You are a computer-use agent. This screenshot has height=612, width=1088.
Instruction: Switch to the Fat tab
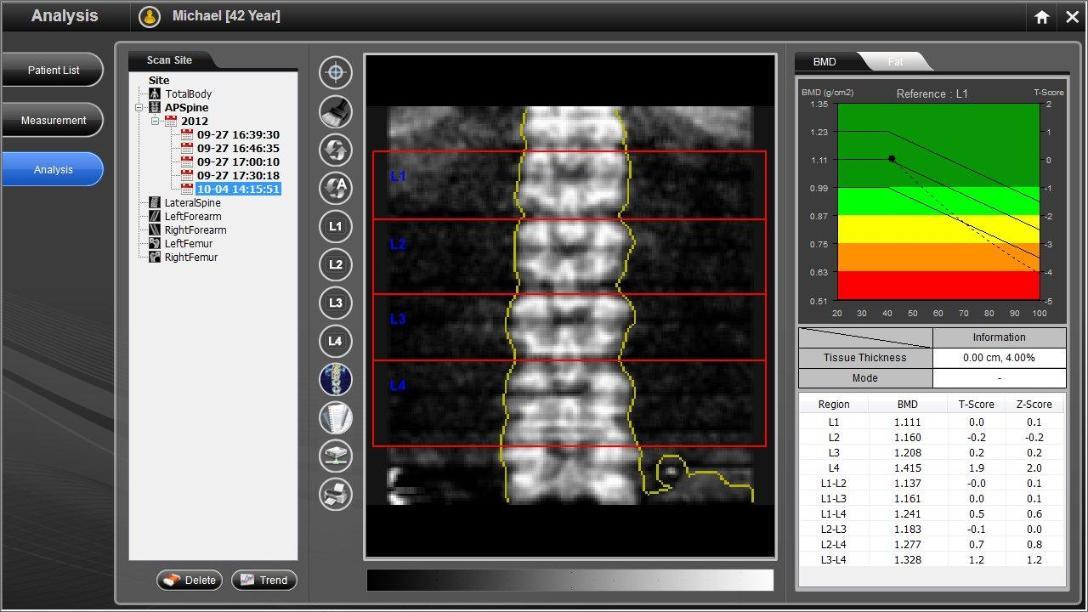(x=895, y=61)
